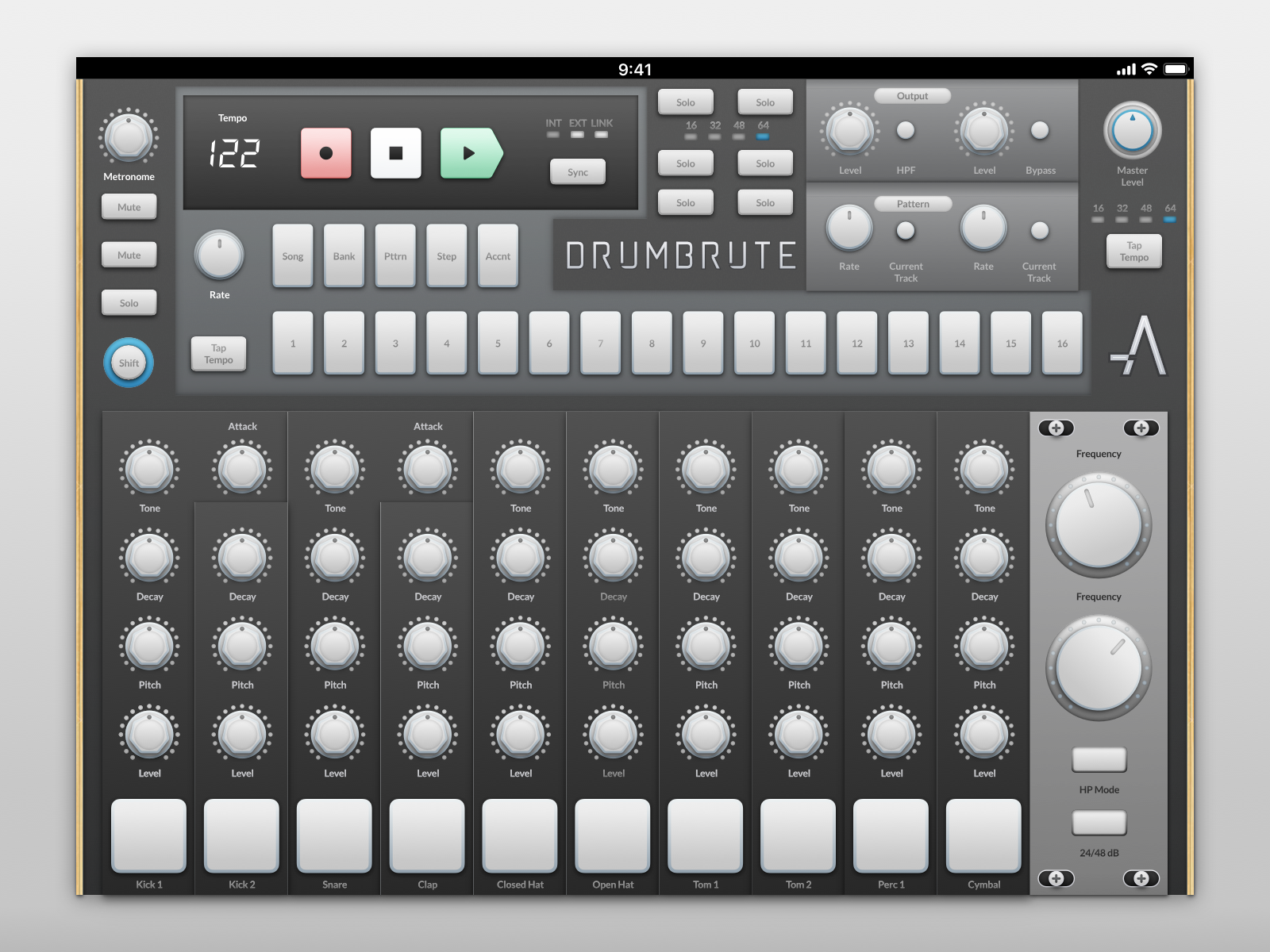Hit the Kick 2 drum pad

click(242, 835)
